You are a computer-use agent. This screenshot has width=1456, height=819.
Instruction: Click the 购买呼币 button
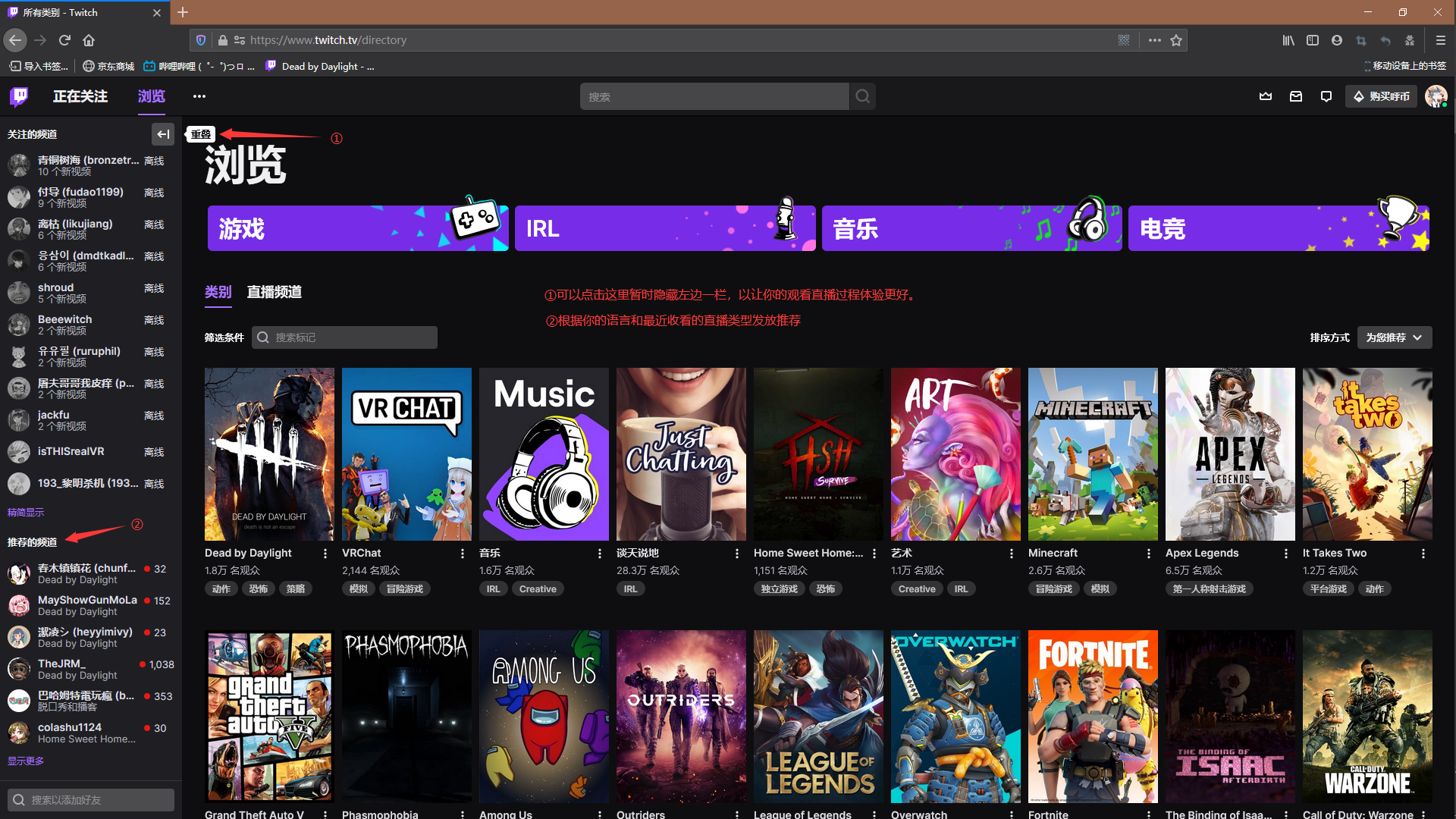point(1382,96)
